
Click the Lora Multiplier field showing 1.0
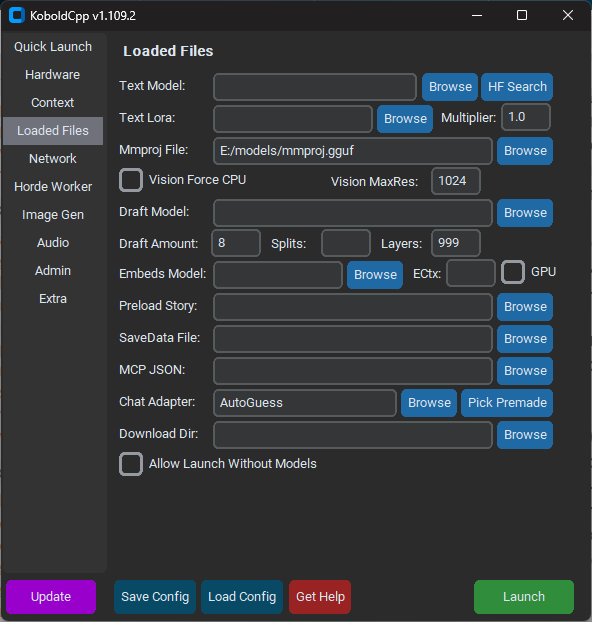click(x=526, y=117)
